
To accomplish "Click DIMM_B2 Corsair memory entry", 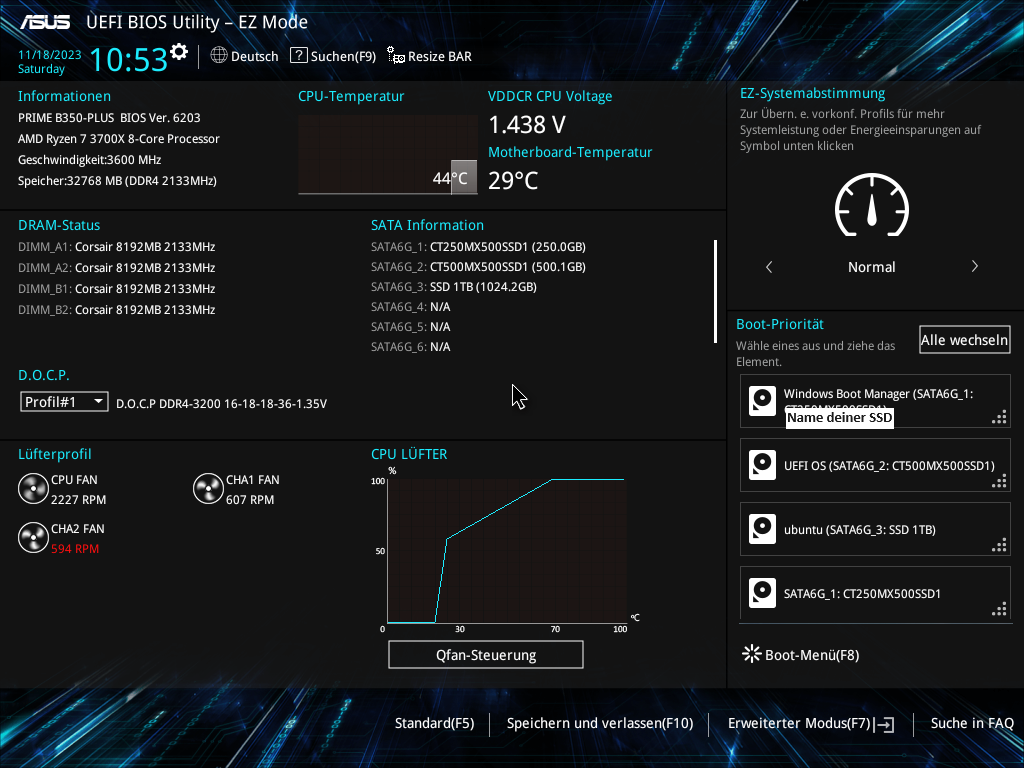I will (x=116, y=310).
